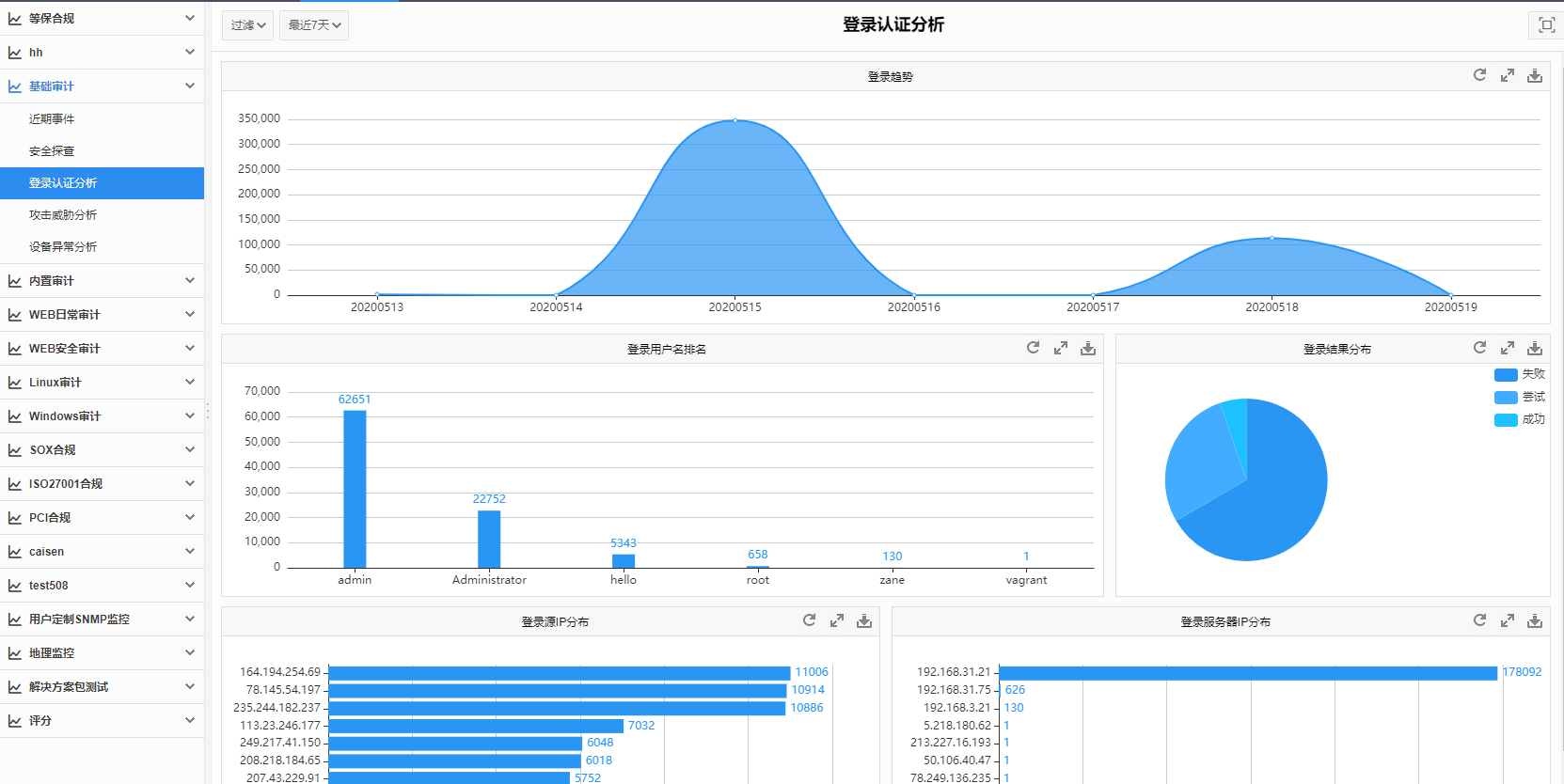Select 安全探查 in the sidebar menu

(52, 151)
